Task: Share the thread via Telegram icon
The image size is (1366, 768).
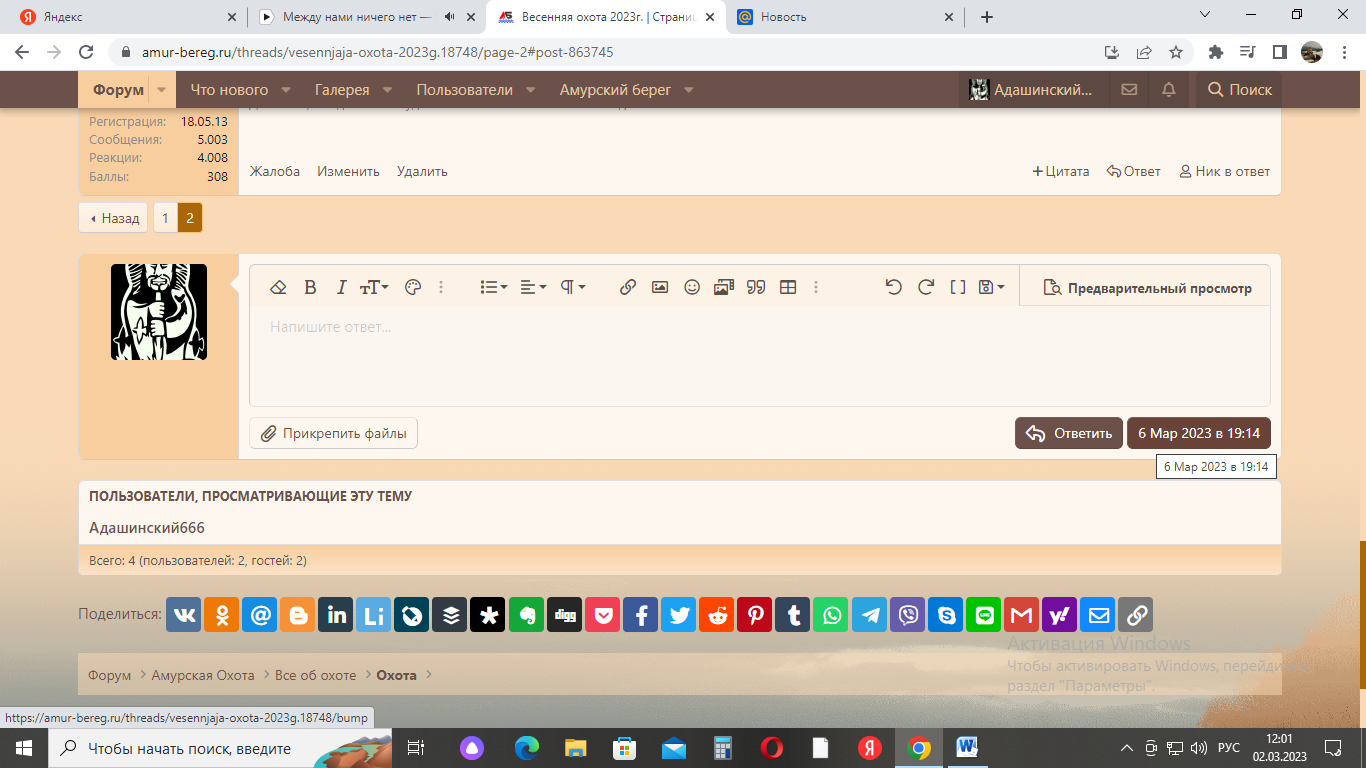Action: coord(871,615)
